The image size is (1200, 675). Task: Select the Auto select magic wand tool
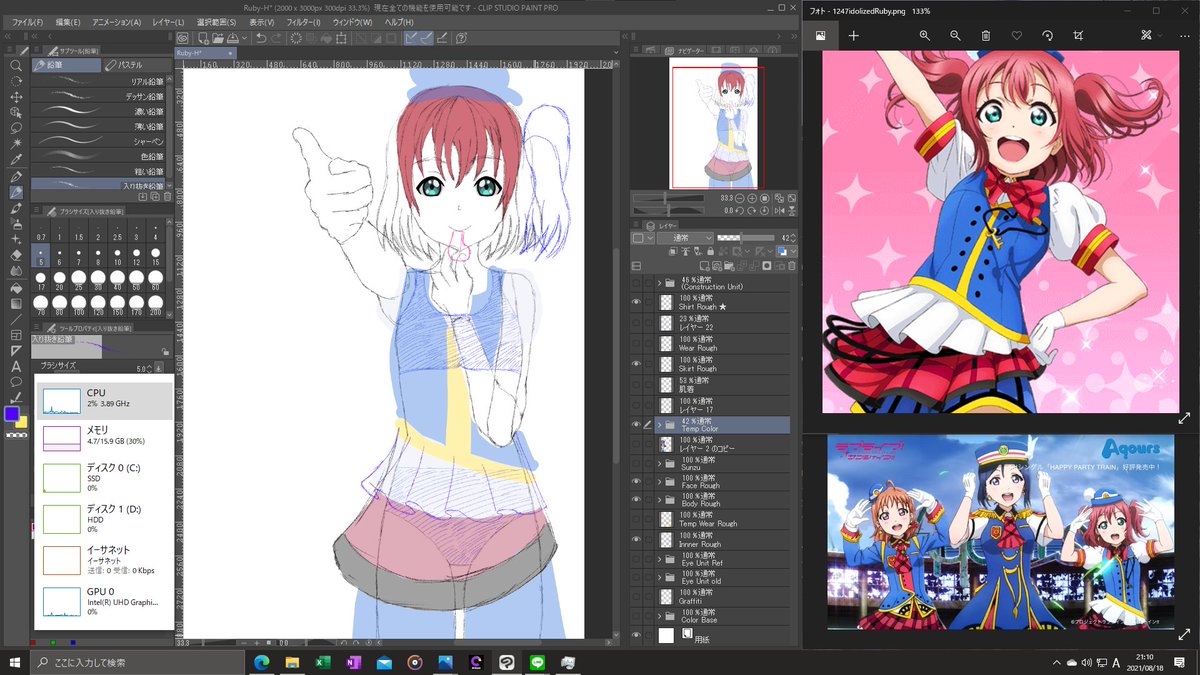tap(16, 144)
